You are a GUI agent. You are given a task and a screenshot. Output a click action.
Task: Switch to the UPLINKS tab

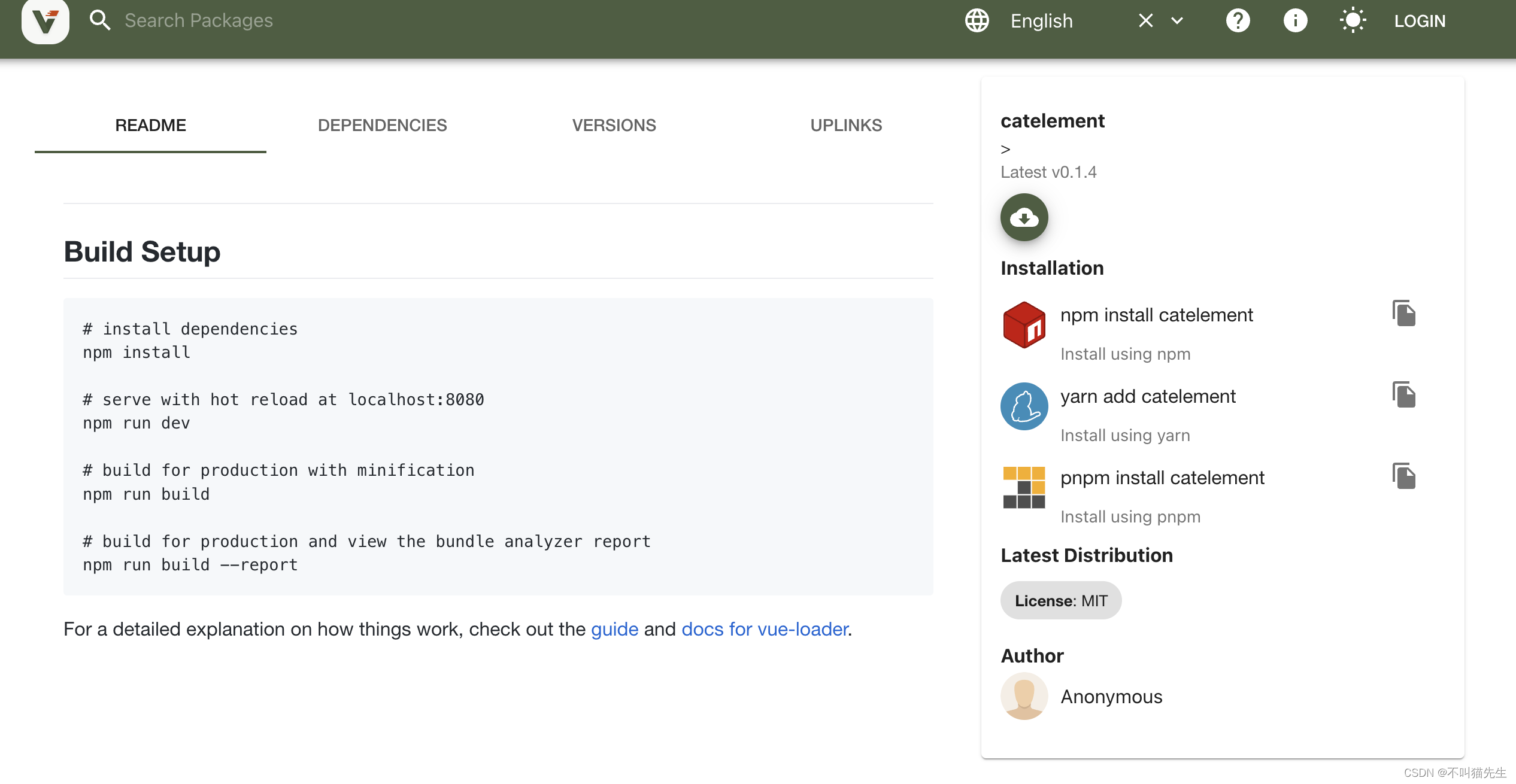(846, 125)
